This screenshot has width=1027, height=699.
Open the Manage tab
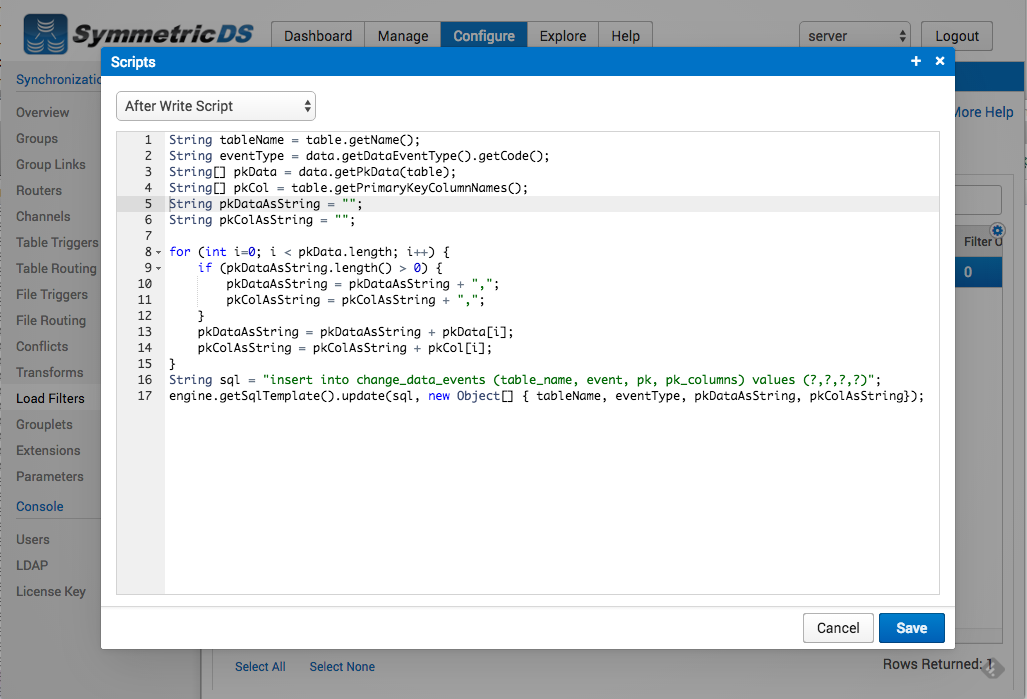click(403, 35)
